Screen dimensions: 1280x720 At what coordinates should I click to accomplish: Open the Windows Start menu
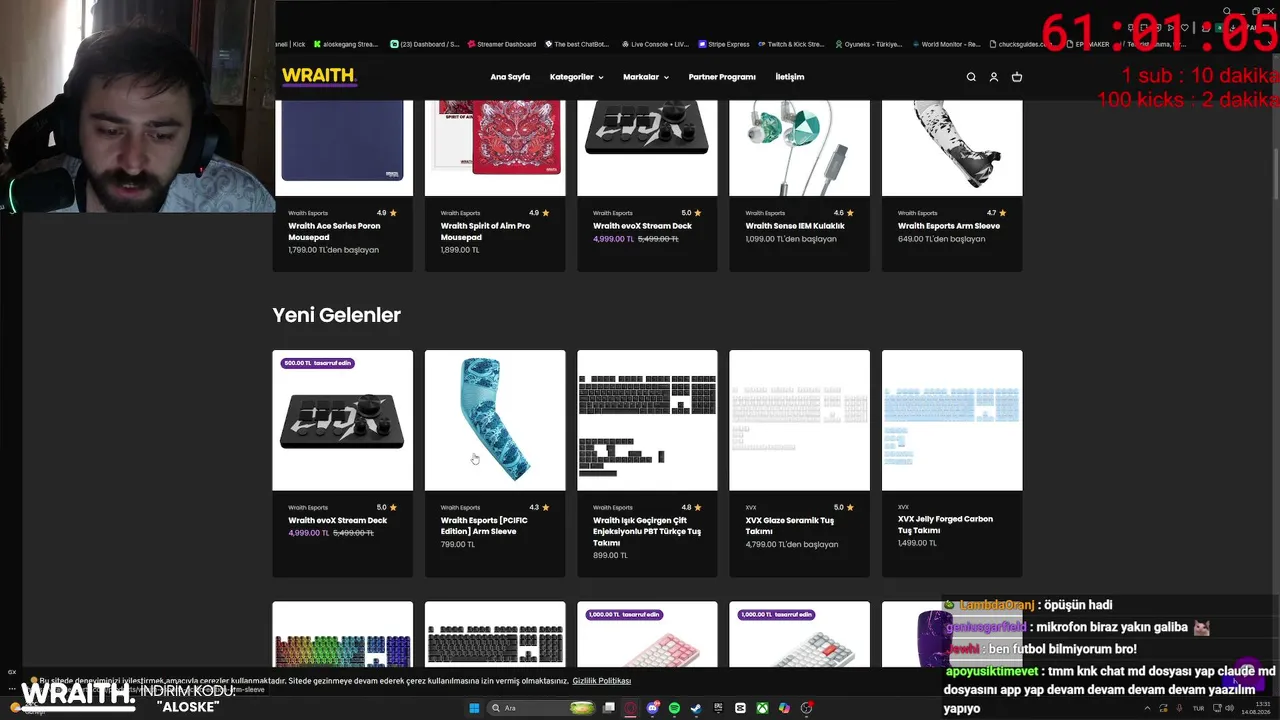click(x=474, y=708)
